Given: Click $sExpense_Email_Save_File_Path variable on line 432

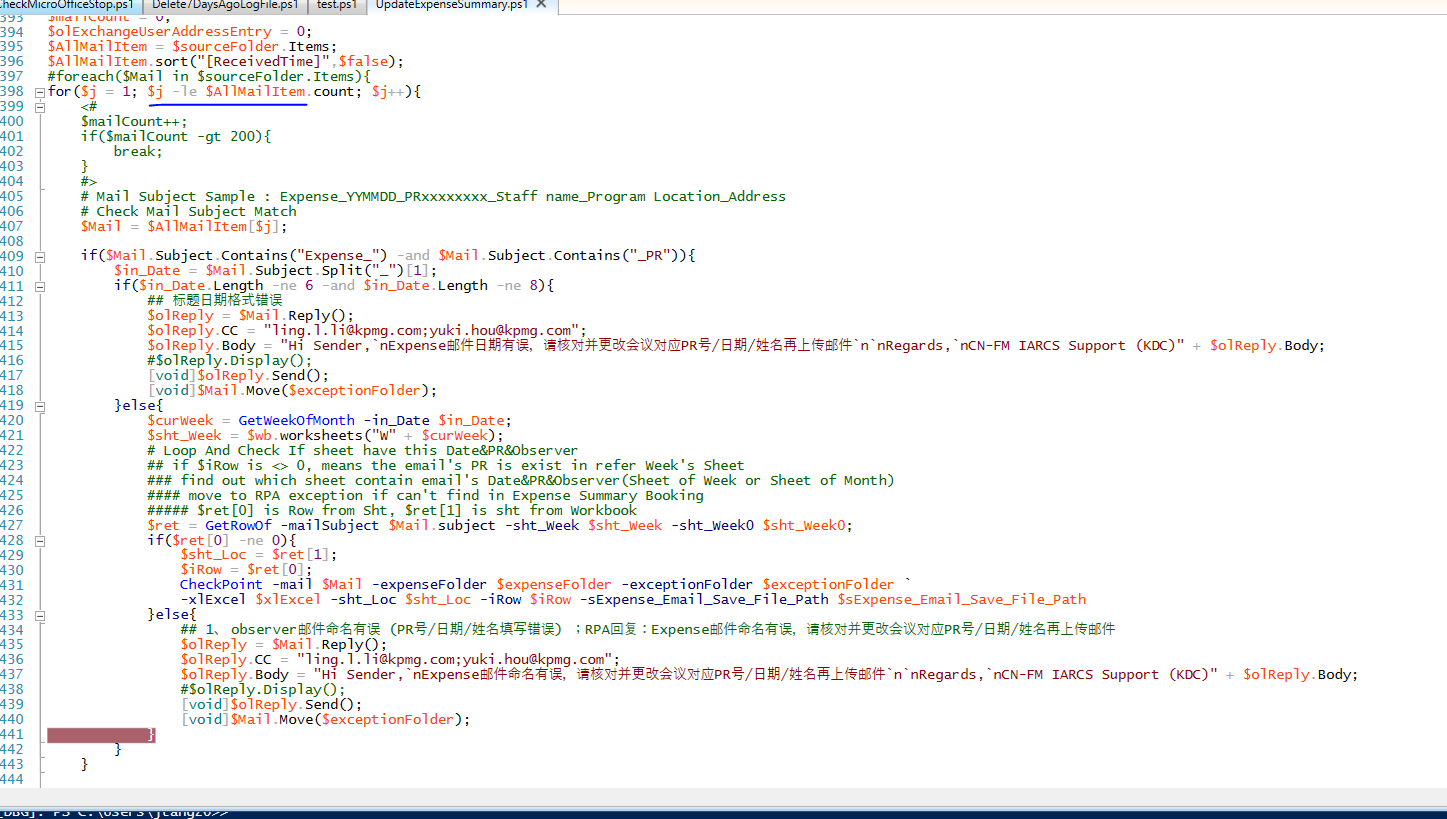Looking at the screenshot, I should click(x=962, y=600).
